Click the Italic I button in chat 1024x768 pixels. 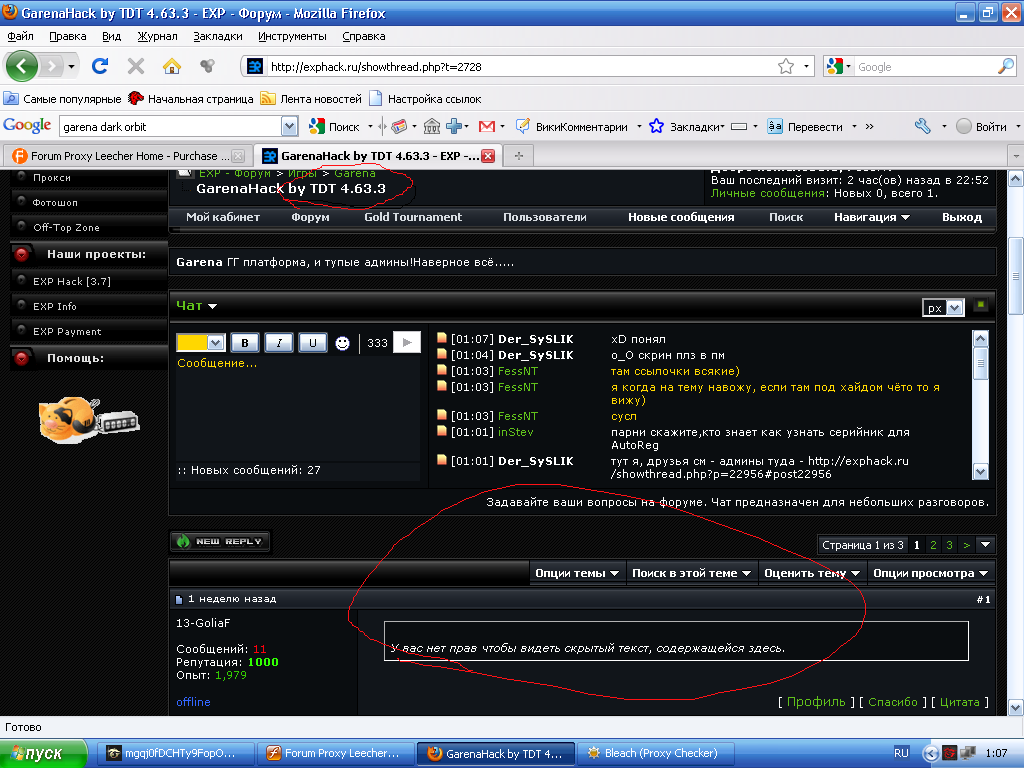click(279, 343)
